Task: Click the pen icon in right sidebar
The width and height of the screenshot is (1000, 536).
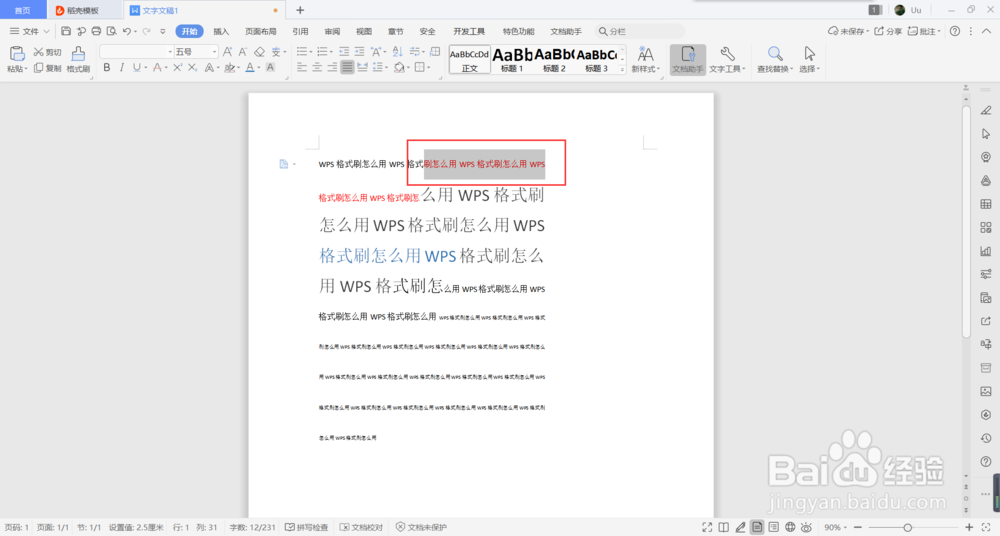Action: (986, 110)
